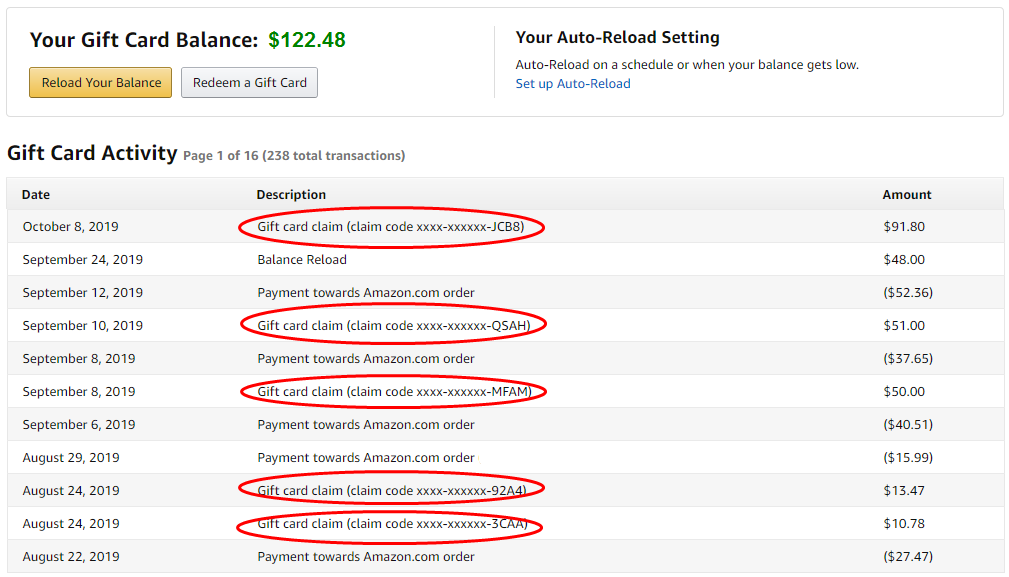Click the August 22 Amazon.com order payment
The width and height of the screenshot is (1009, 577).
click(366, 557)
